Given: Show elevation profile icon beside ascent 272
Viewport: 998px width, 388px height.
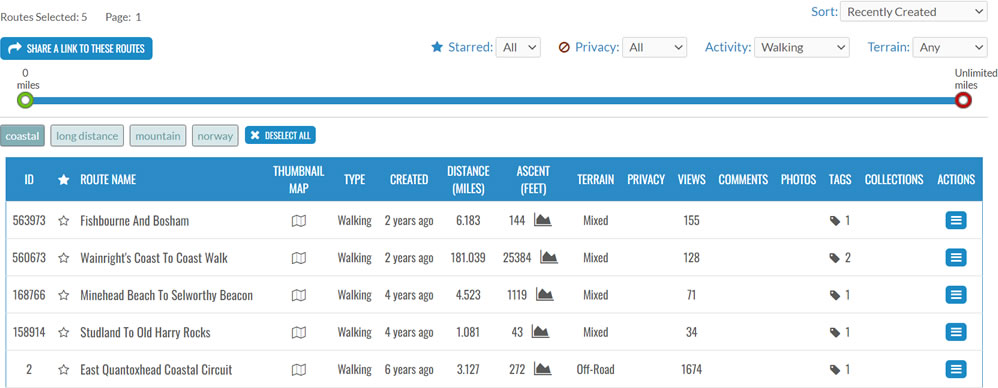Looking at the screenshot, I should (542, 369).
